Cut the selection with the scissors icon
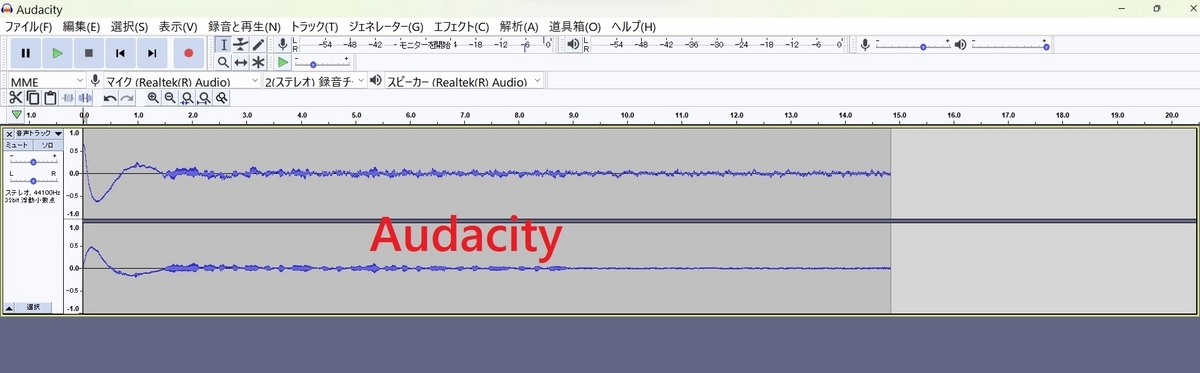This screenshot has height=373, width=1200. [16, 97]
